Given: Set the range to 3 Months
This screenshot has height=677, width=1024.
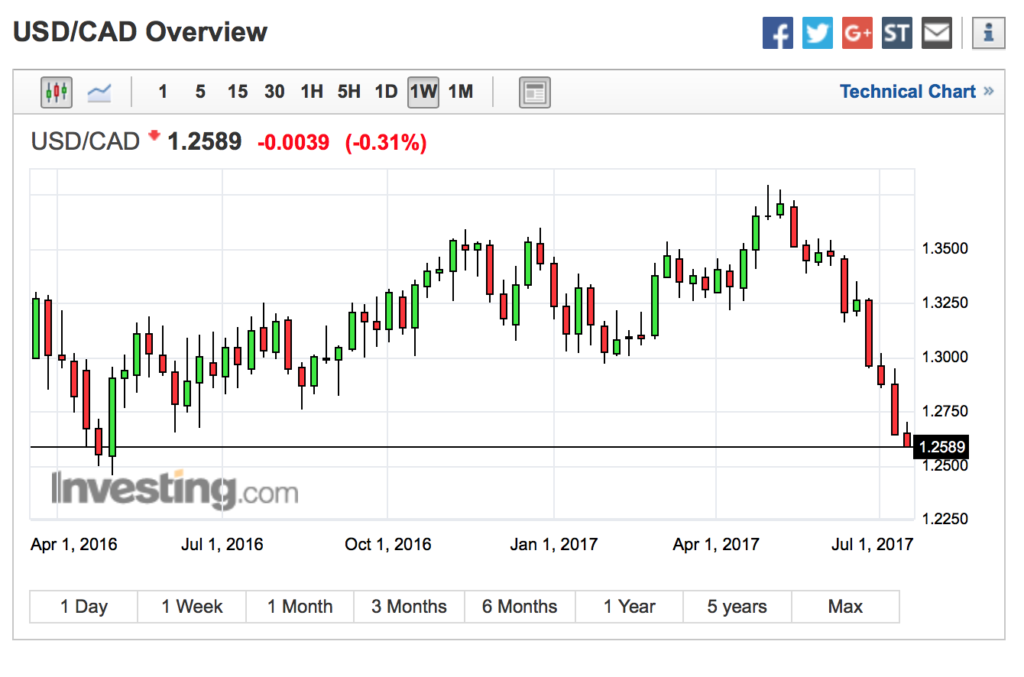Looking at the screenshot, I should point(409,606).
